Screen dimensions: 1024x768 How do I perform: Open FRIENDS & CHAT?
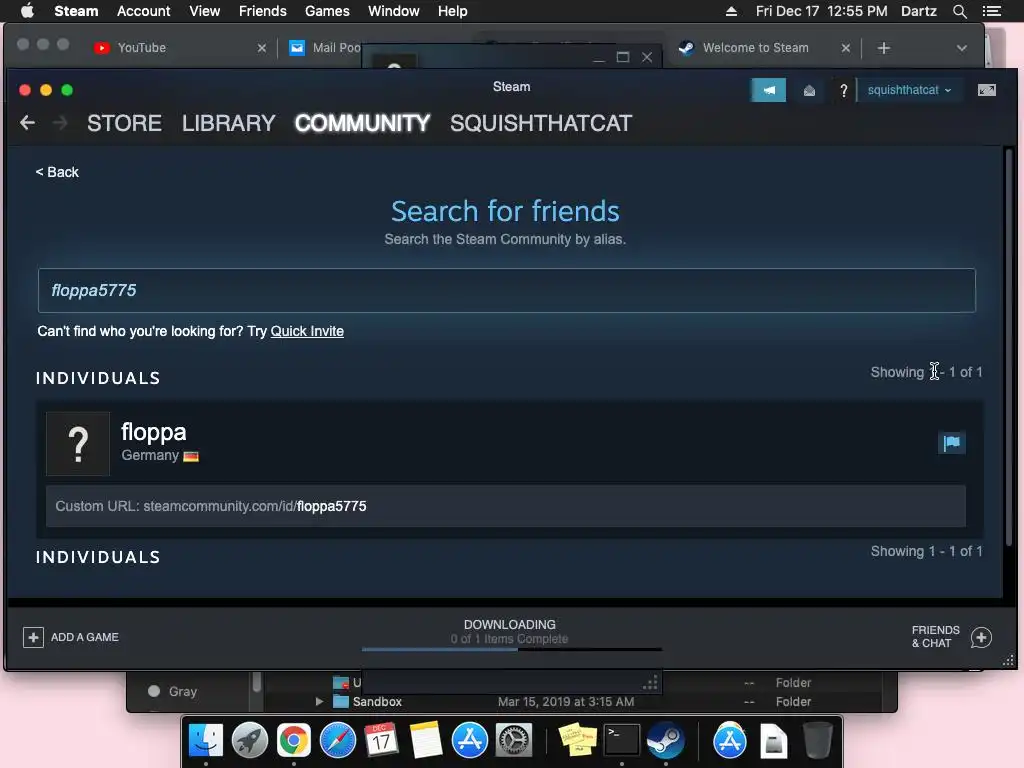[935, 637]
